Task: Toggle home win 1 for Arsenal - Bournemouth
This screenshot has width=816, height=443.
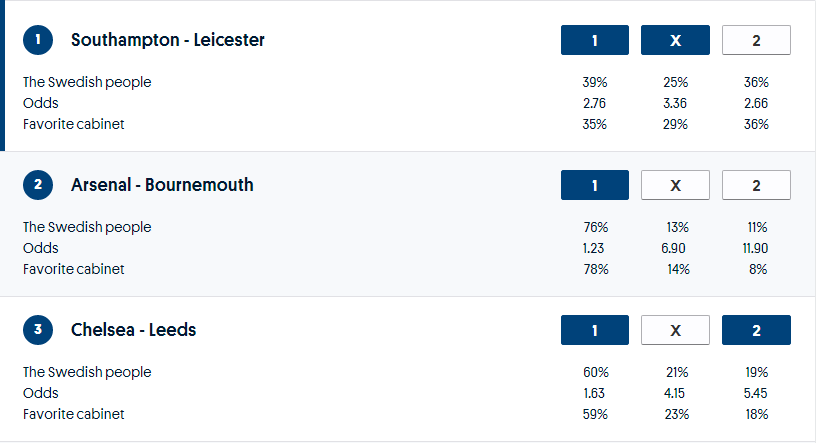Action: tap(595, 185)
